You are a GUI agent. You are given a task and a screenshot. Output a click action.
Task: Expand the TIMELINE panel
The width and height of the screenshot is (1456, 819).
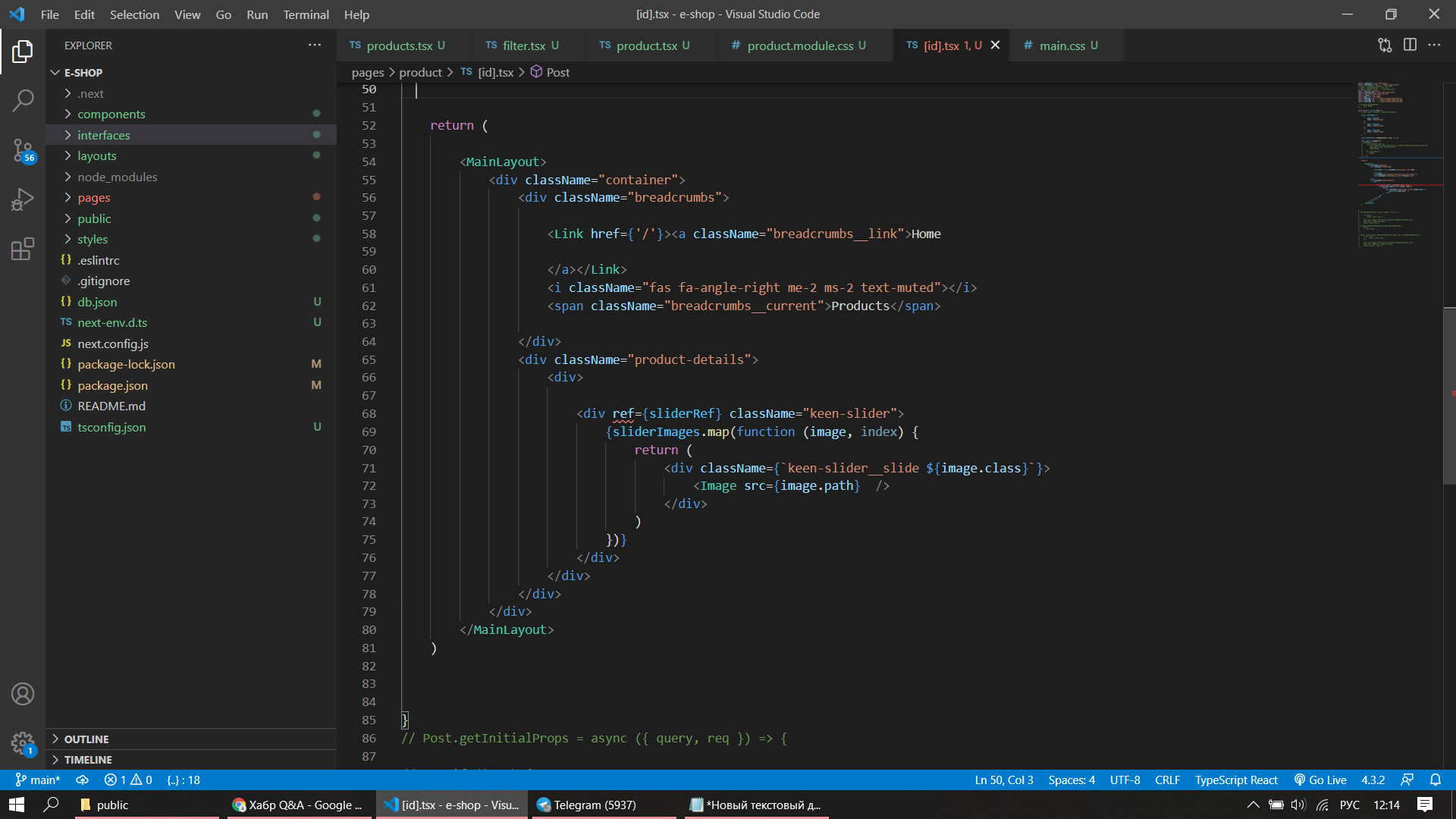click(191, 759)
